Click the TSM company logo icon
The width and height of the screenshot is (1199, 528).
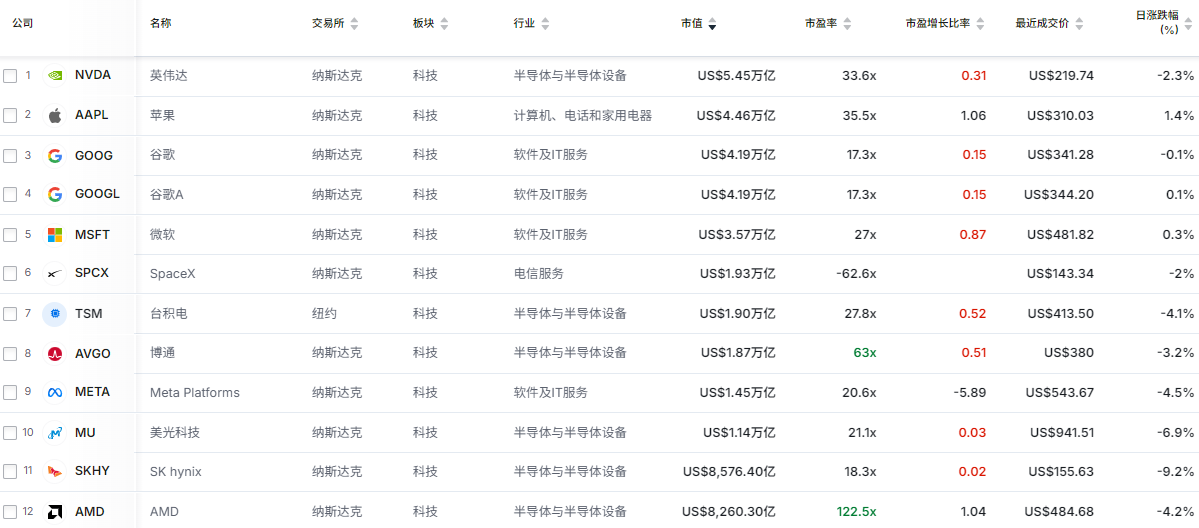point(55,314)
